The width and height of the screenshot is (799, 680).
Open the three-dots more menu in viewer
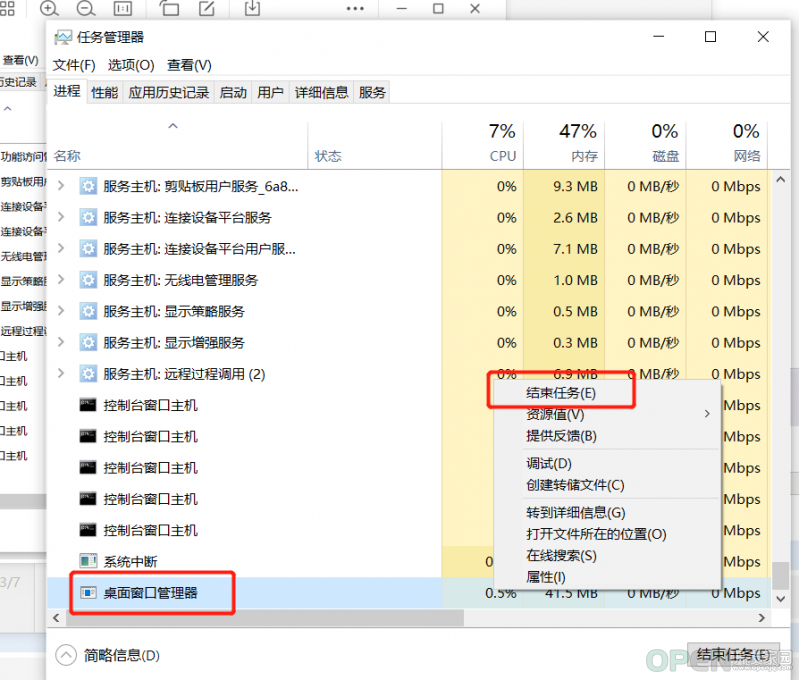point(355,9)
